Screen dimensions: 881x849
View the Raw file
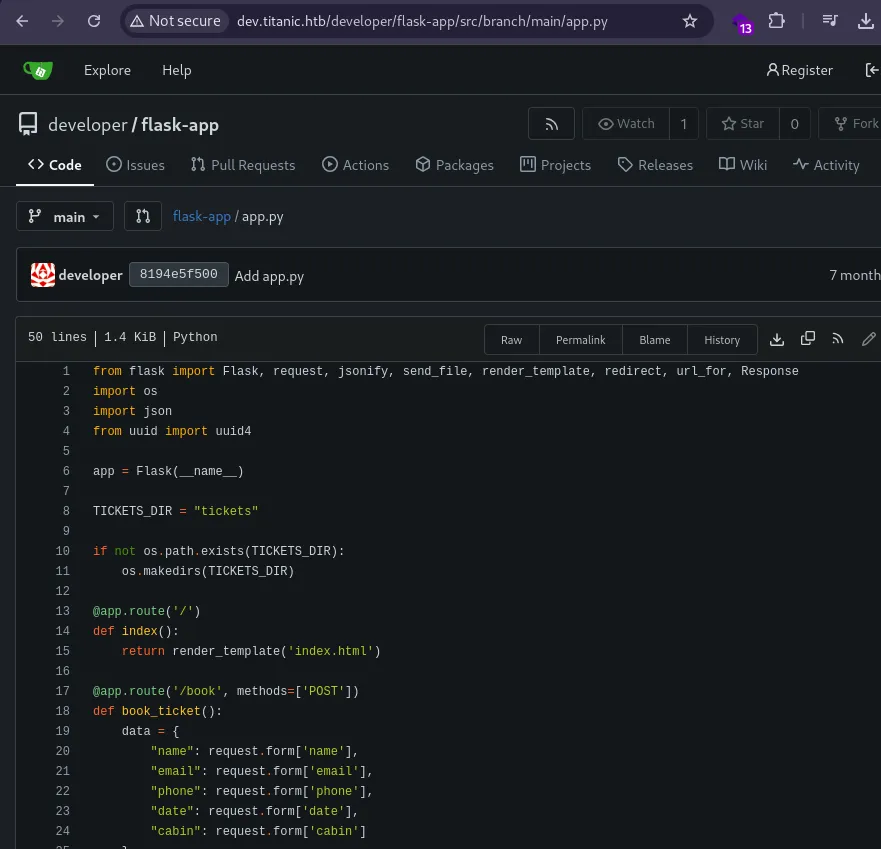coord(511,339)
